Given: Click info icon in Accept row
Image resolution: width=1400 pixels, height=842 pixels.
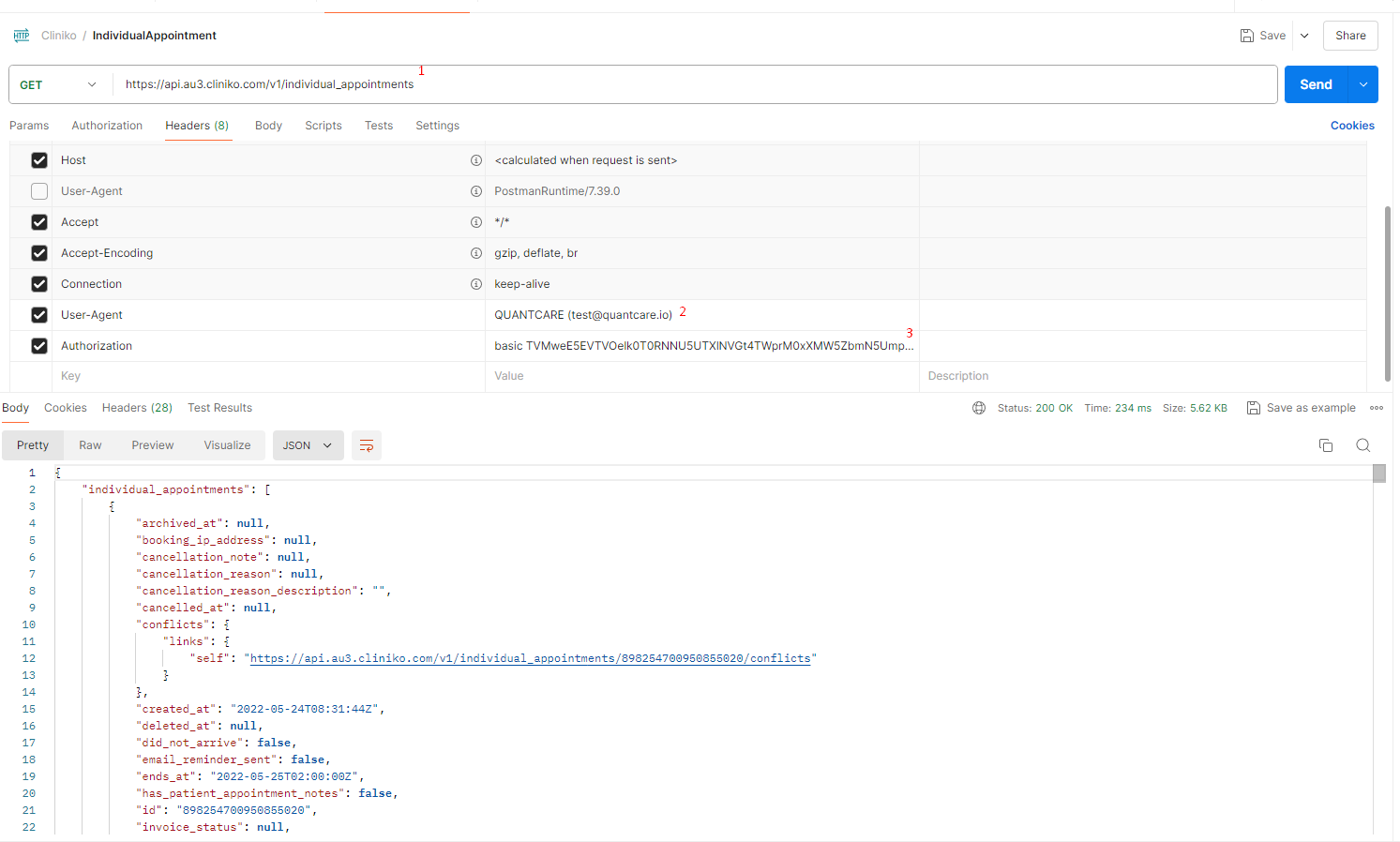Looking at the screenshot, I should (476, 222).
